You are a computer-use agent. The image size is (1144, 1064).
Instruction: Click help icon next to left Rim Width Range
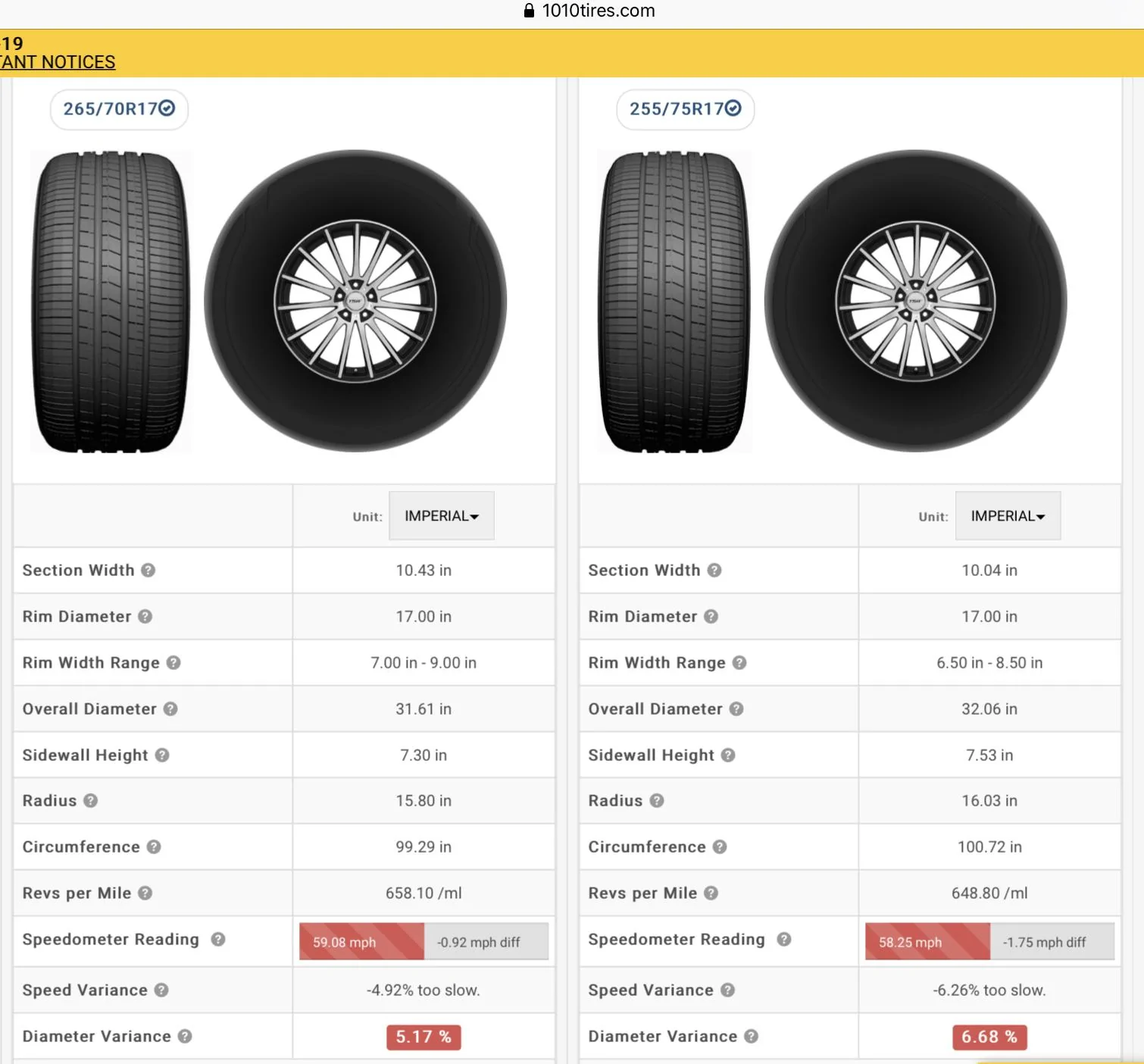click(173, 662)
